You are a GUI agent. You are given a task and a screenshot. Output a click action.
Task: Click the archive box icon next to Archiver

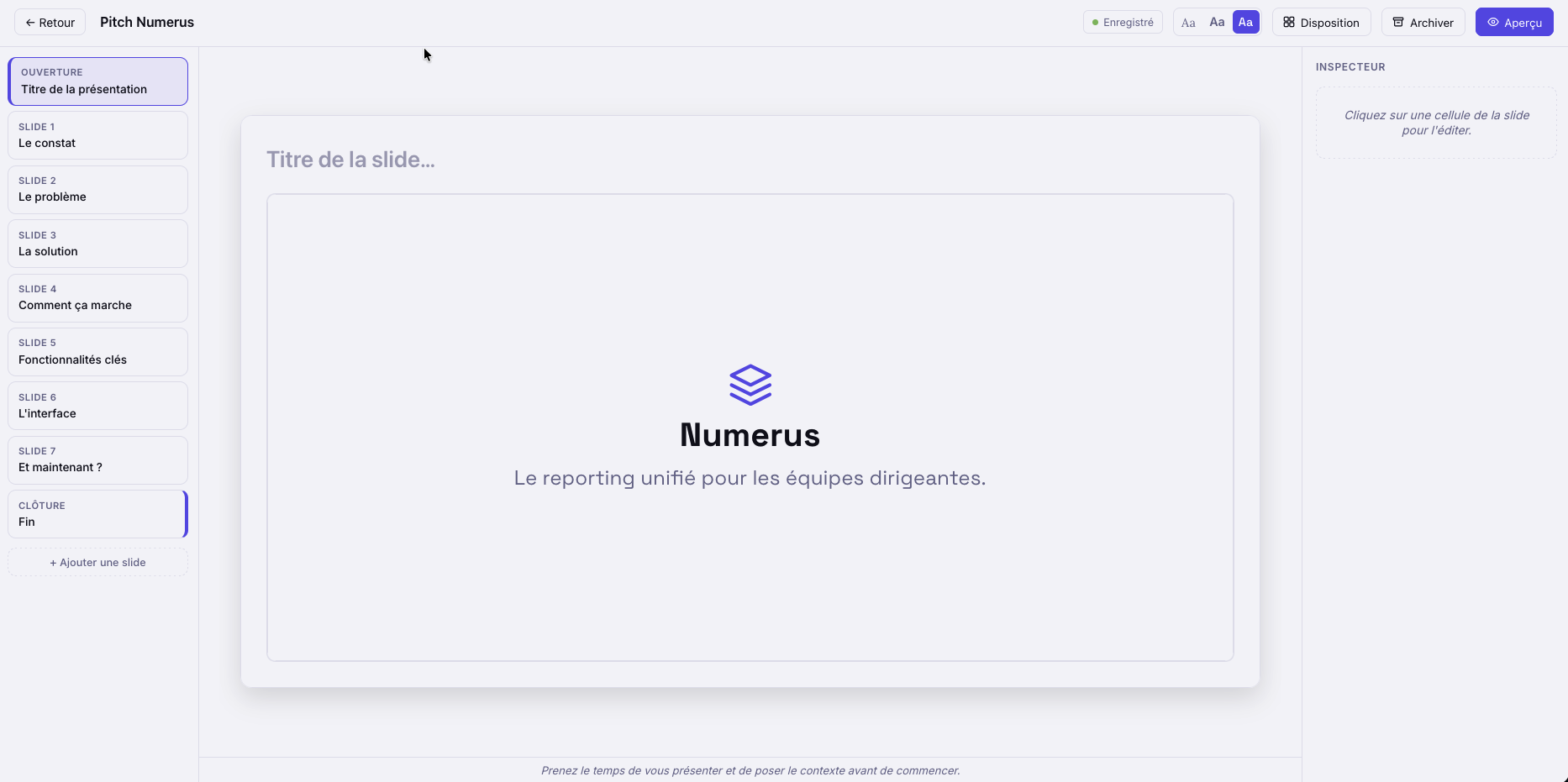tap(1398, 23)
